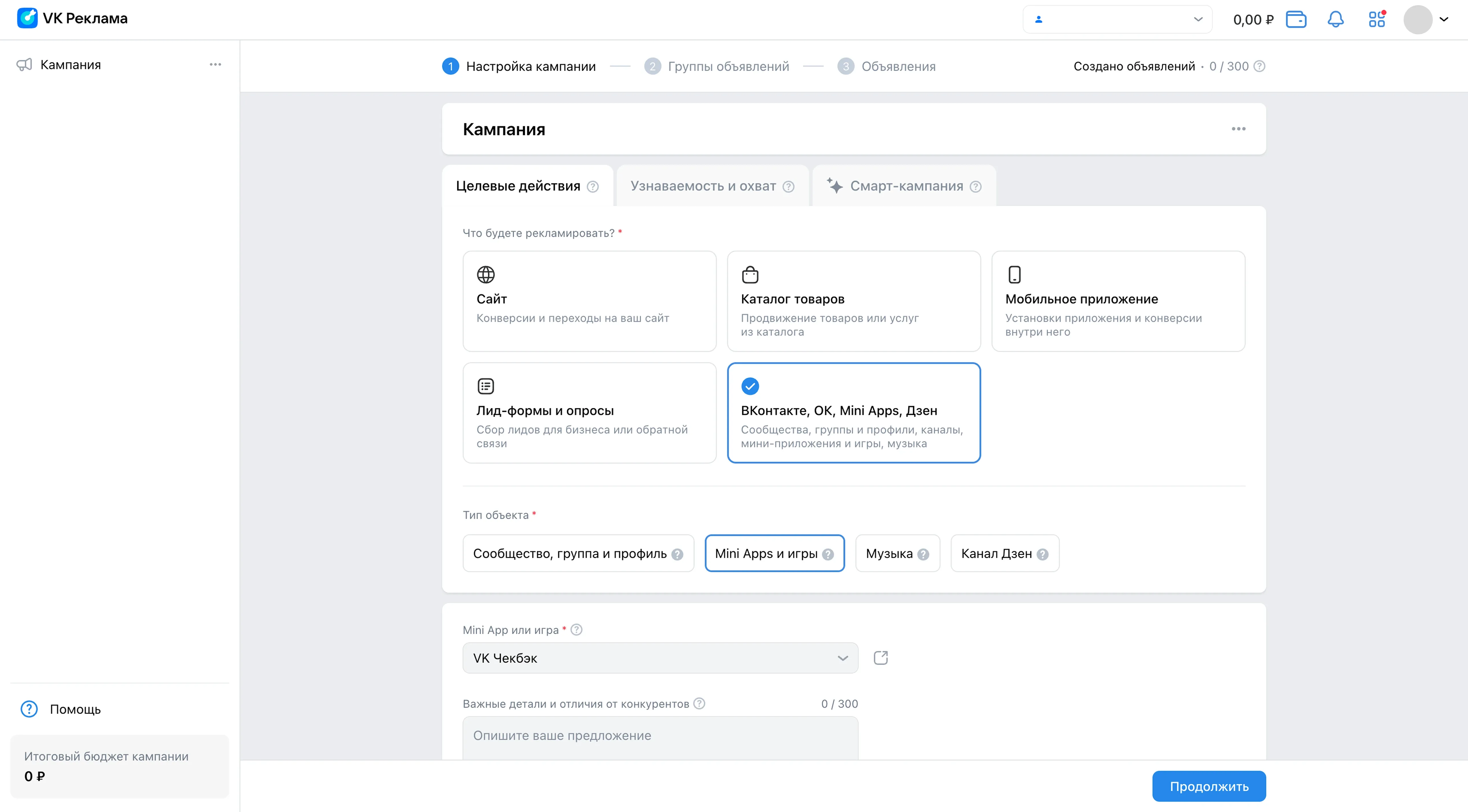This screenshot has height=812, width=1468.
Task: Go to step Группы объявлений
Action: coord(717,66)
